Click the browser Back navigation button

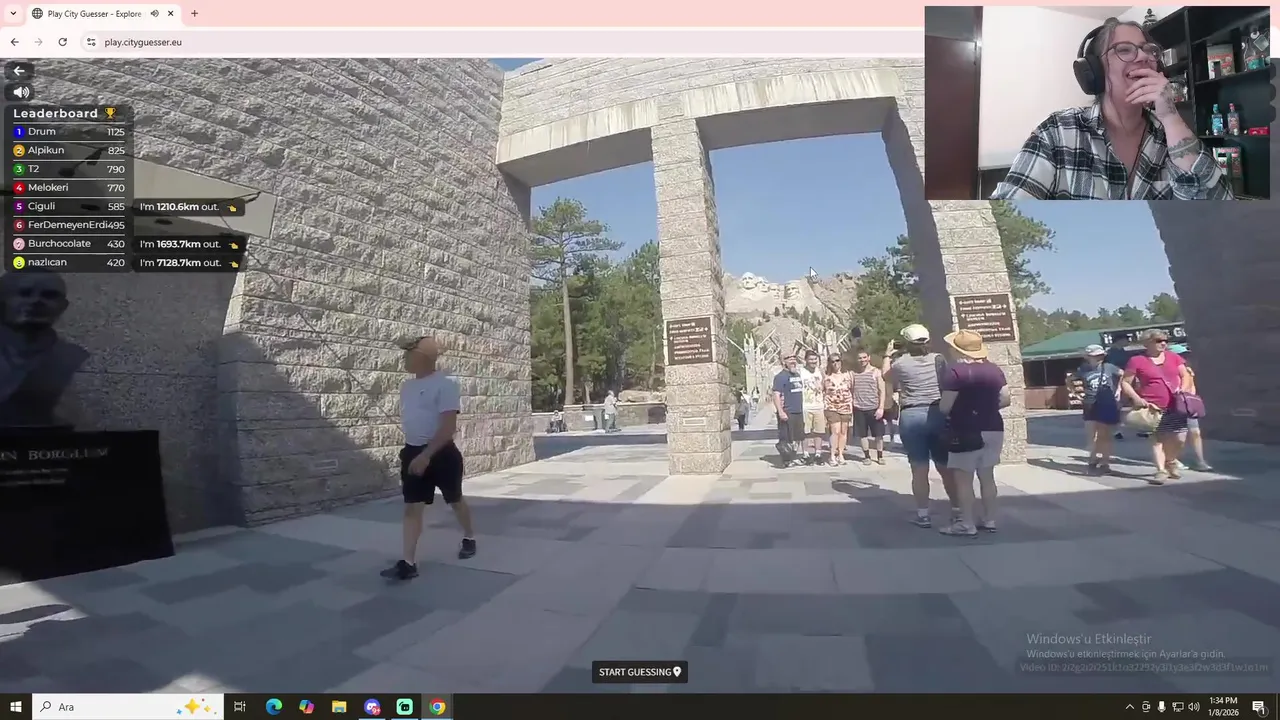14,42
